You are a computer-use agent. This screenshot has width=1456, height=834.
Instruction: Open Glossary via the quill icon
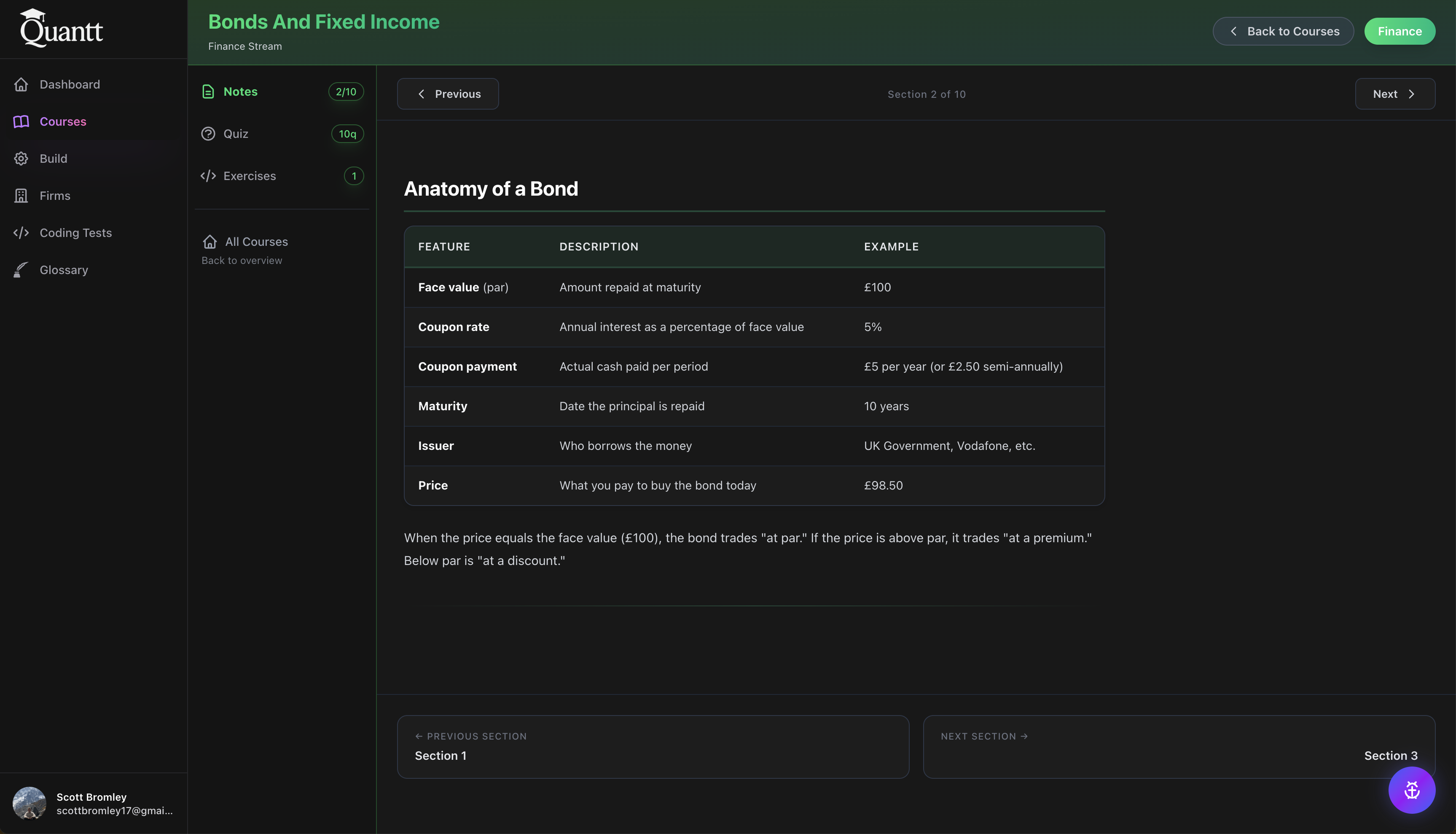point(21,270)
